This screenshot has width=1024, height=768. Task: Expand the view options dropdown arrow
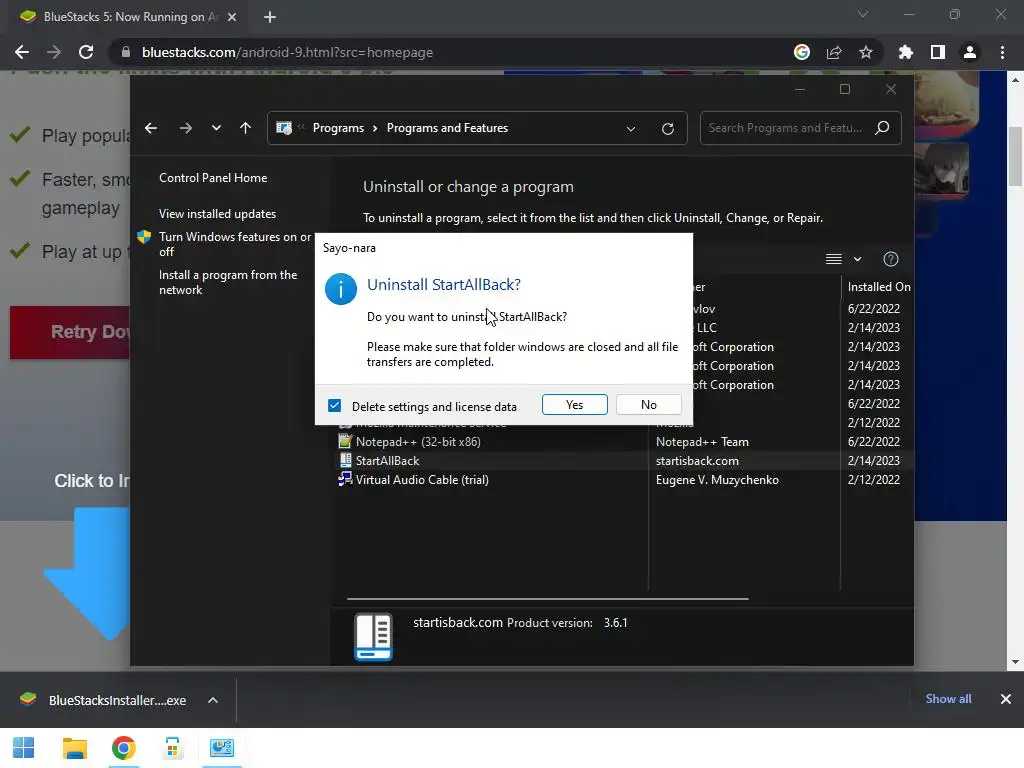tap(857, 259)
